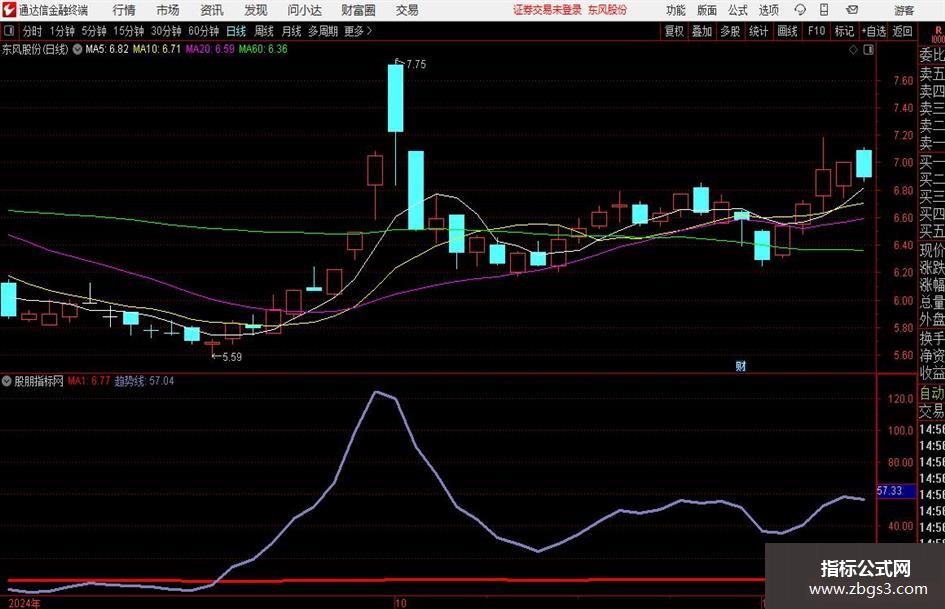Expand the 股朋指标网 indicator dropdown arrow
Image resolution: width=945 pixels, height=609 pixels.
[x=7, y=381]
